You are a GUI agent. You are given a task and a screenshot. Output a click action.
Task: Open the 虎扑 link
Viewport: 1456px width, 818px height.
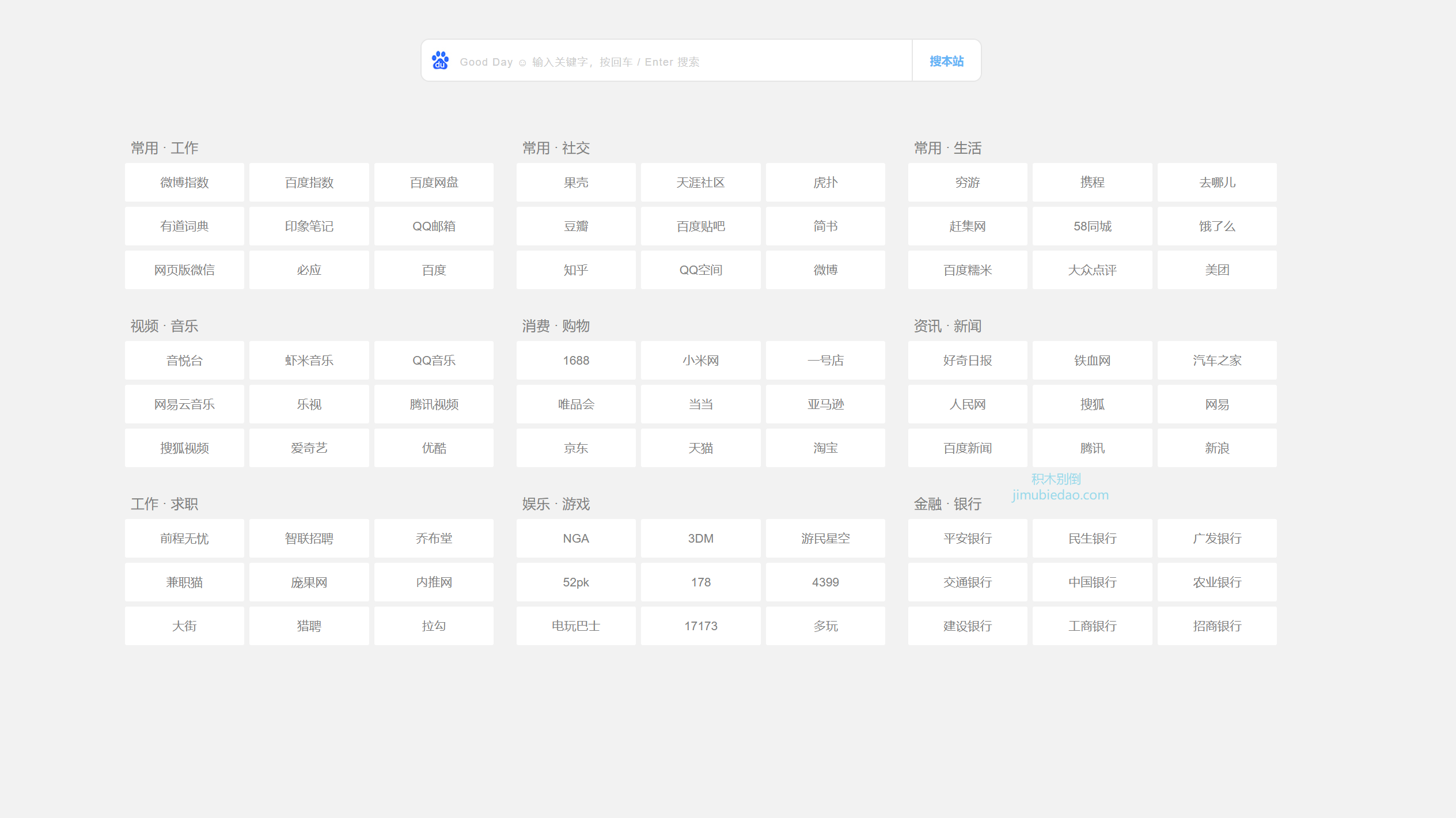pyautogui.click(x=825, y=183)
